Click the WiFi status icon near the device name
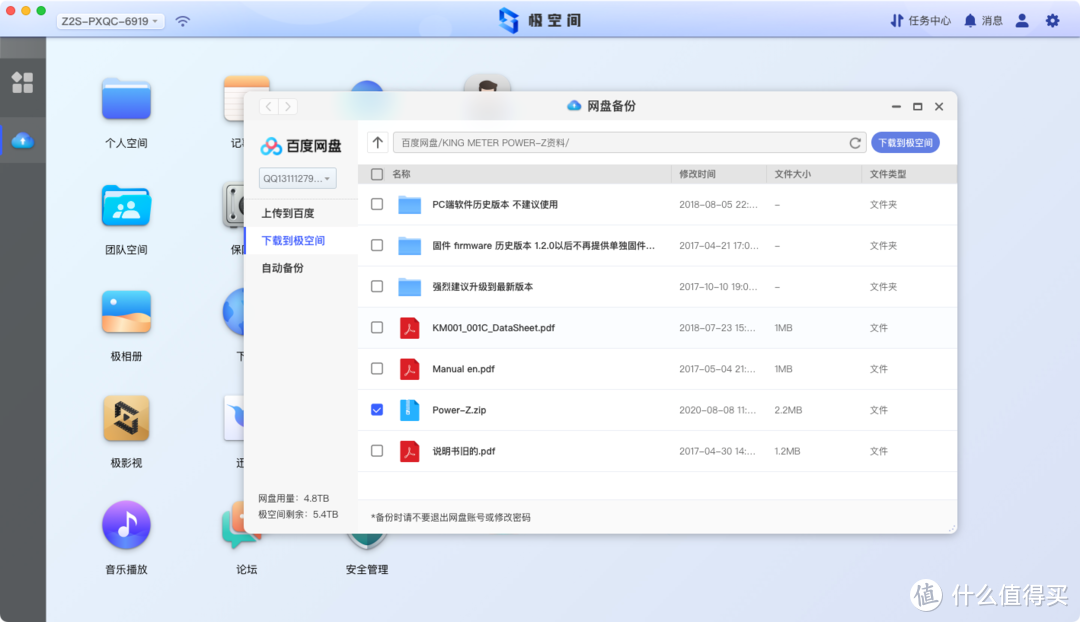The image size is (1080, 622). 182,20
